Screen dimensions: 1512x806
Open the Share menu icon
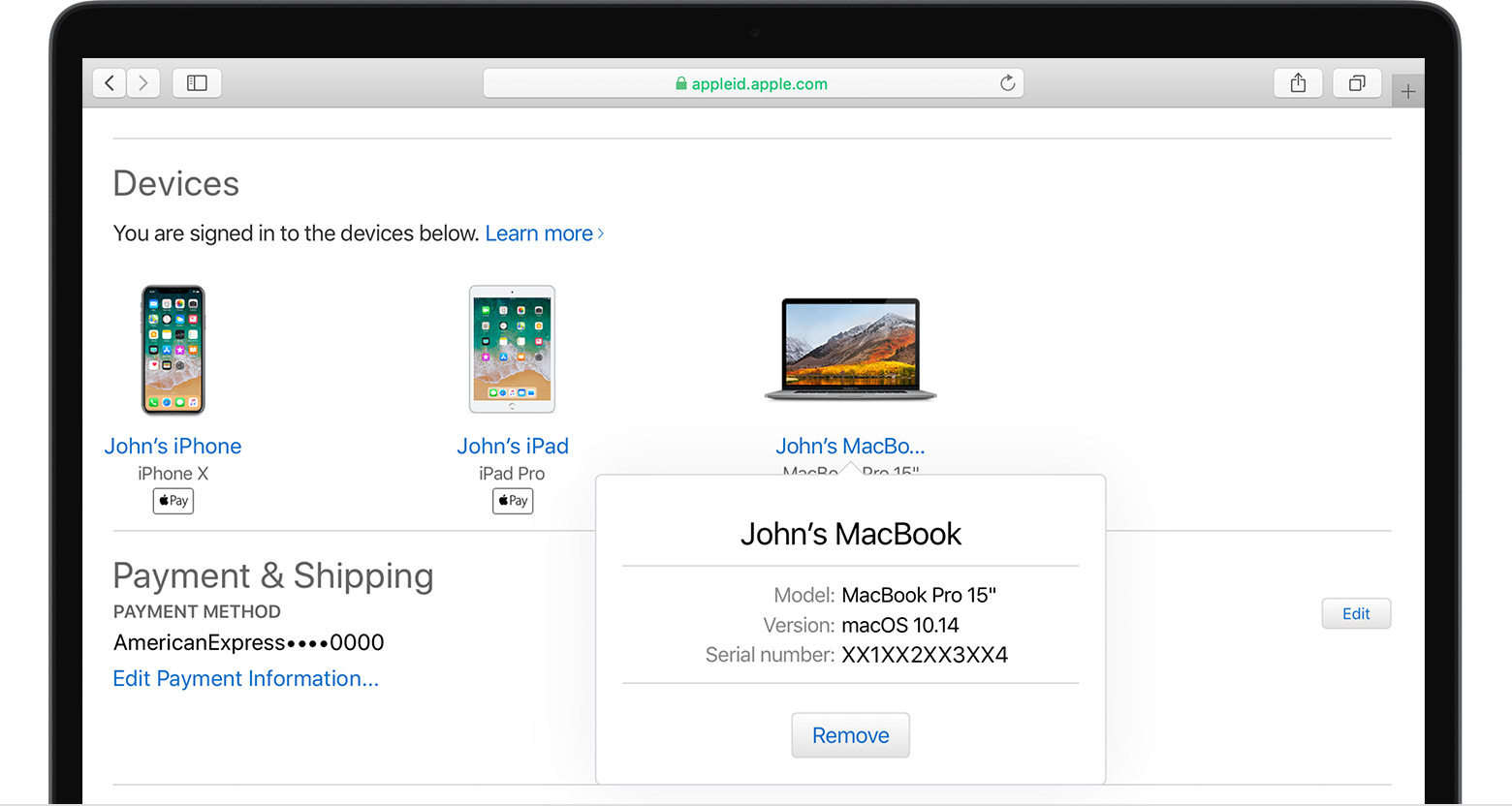tap(1298, 83)
